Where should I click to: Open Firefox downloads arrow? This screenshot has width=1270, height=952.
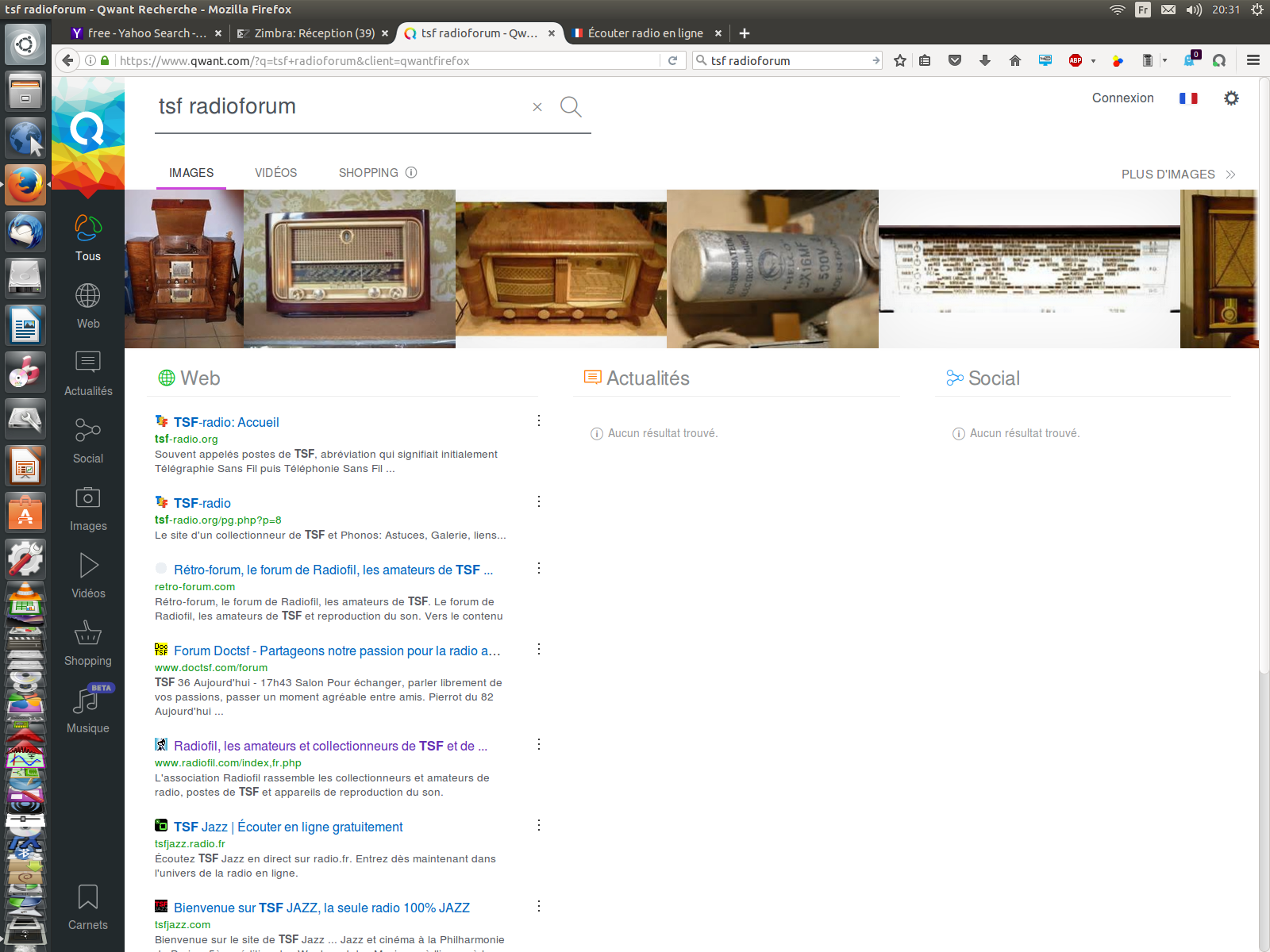985,60
